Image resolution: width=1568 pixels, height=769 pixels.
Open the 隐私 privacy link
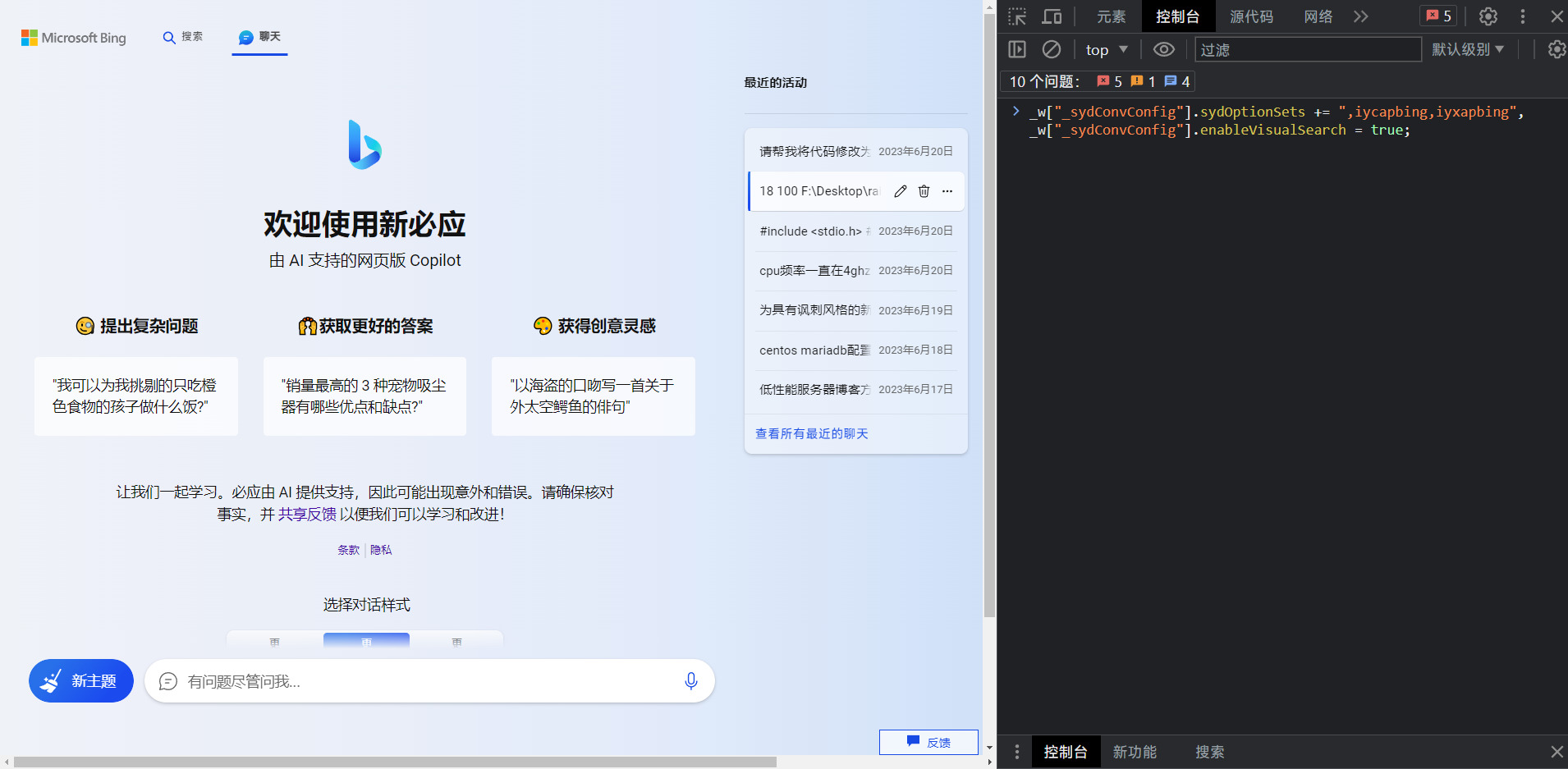(381, 550)
